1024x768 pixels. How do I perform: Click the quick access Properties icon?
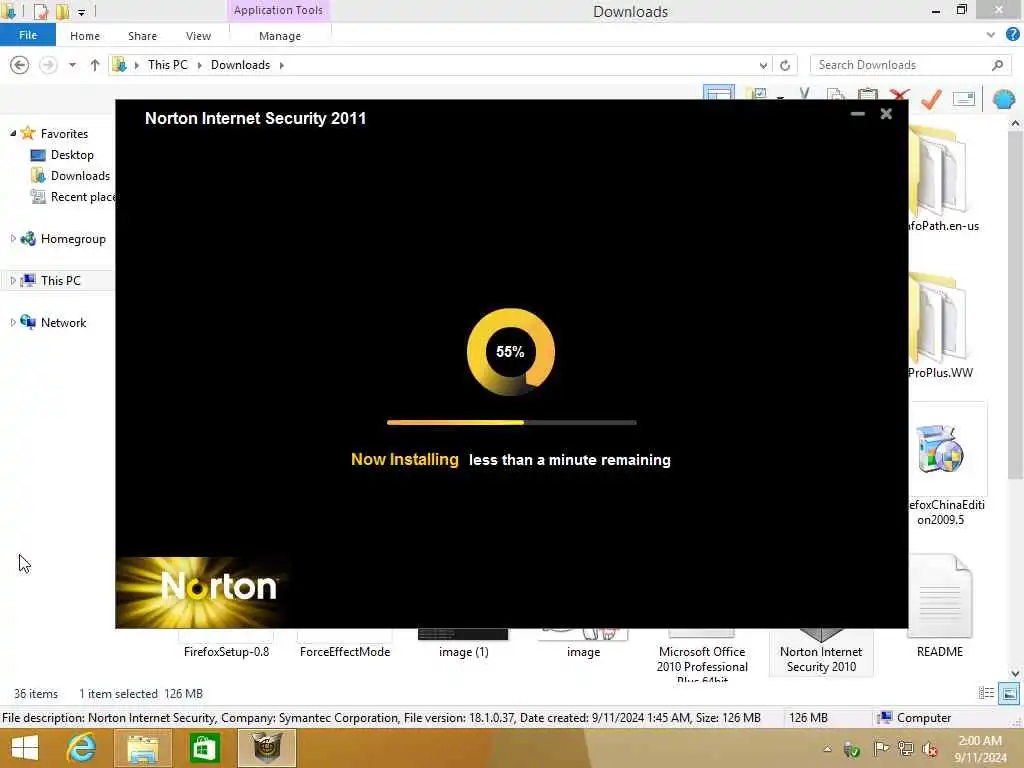pos(40,11)
